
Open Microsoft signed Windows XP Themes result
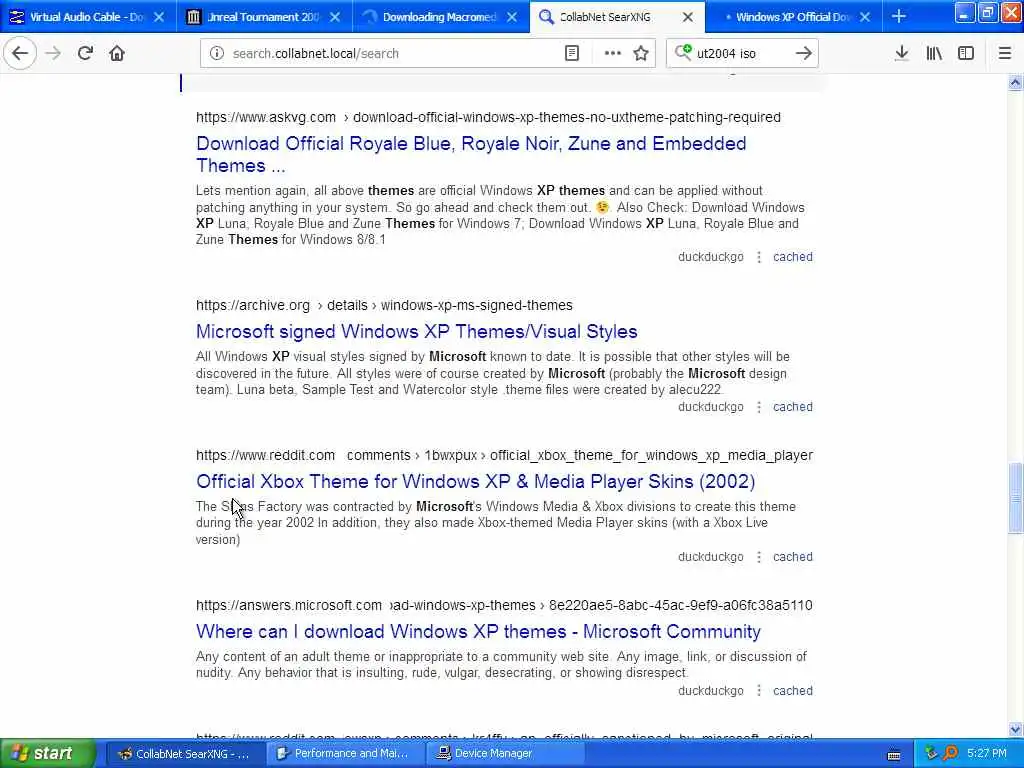coord(417,331)
